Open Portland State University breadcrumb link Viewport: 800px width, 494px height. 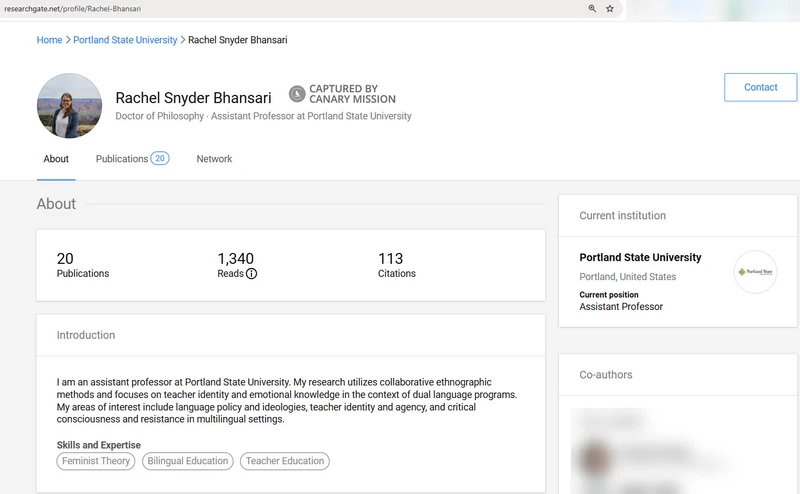pos(125,40)
